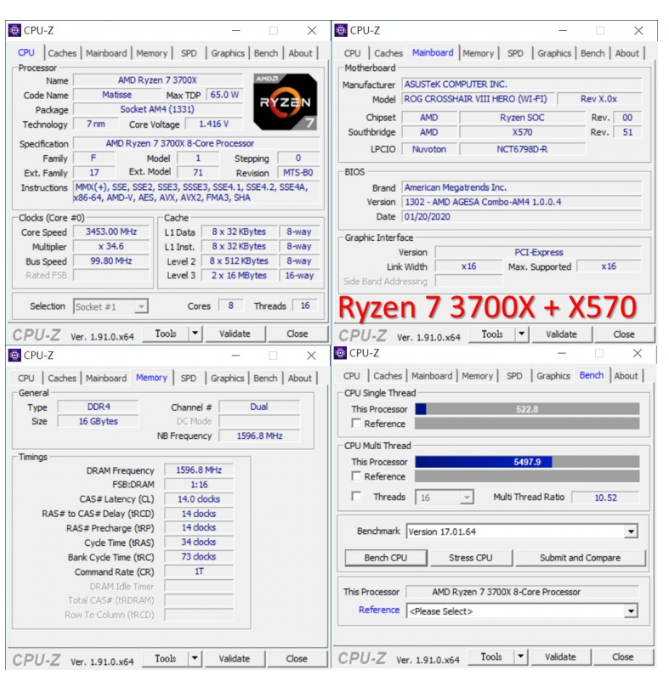Open the Threads count dropdown showing 16
Image resolution: width=669 pixels, height=678 pixels.
tap(444, 497)
